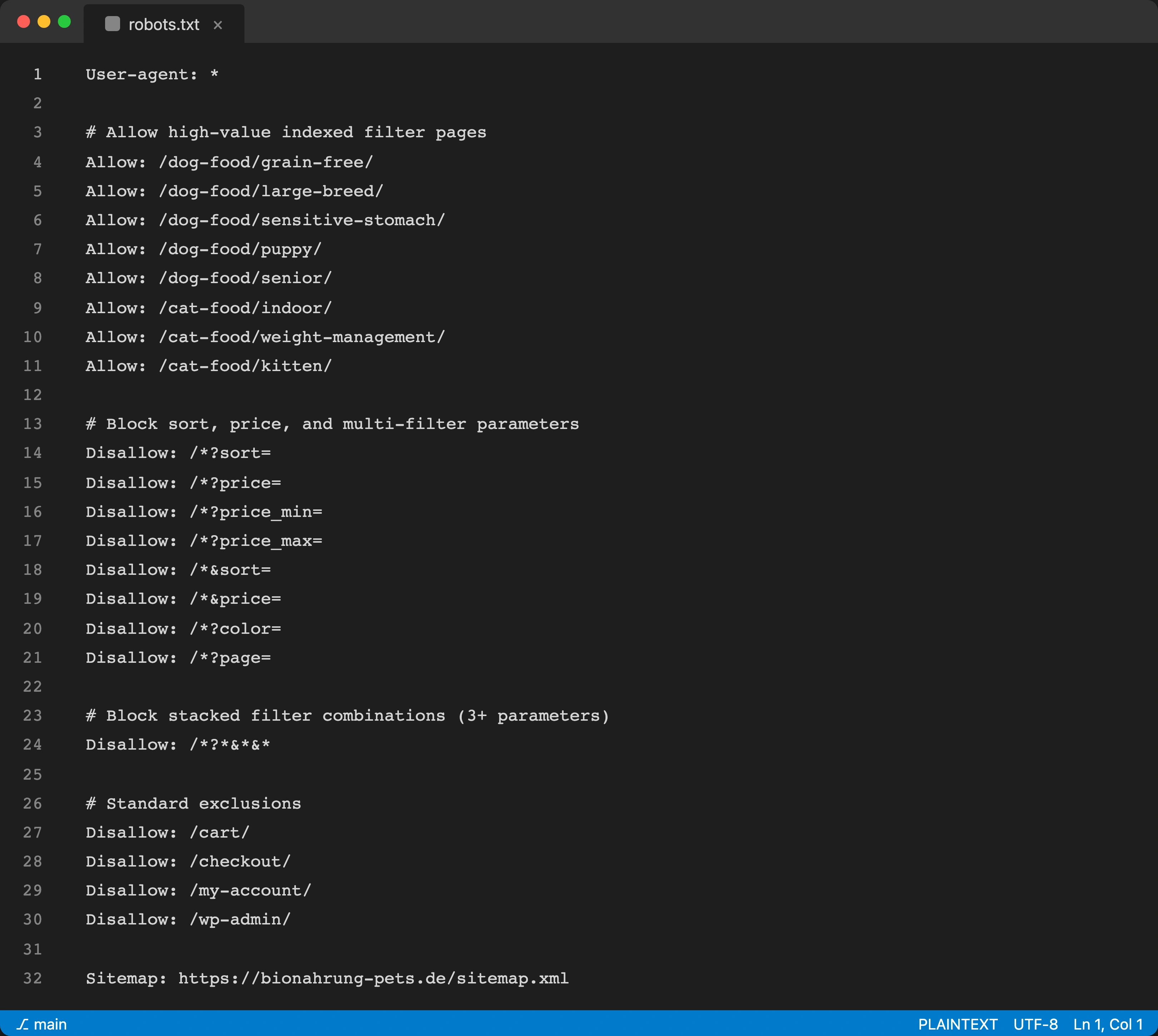Click line number 14 in the gutter

tap(33, 453)
